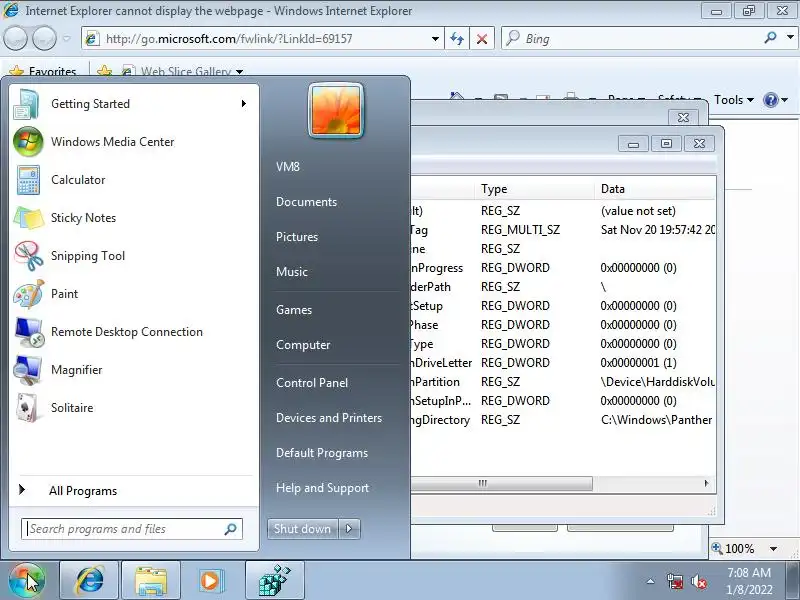The width and height of the screenshot is (800, 600).
Task: Click the Windows Media Center label
Action: tap(113, 142)
